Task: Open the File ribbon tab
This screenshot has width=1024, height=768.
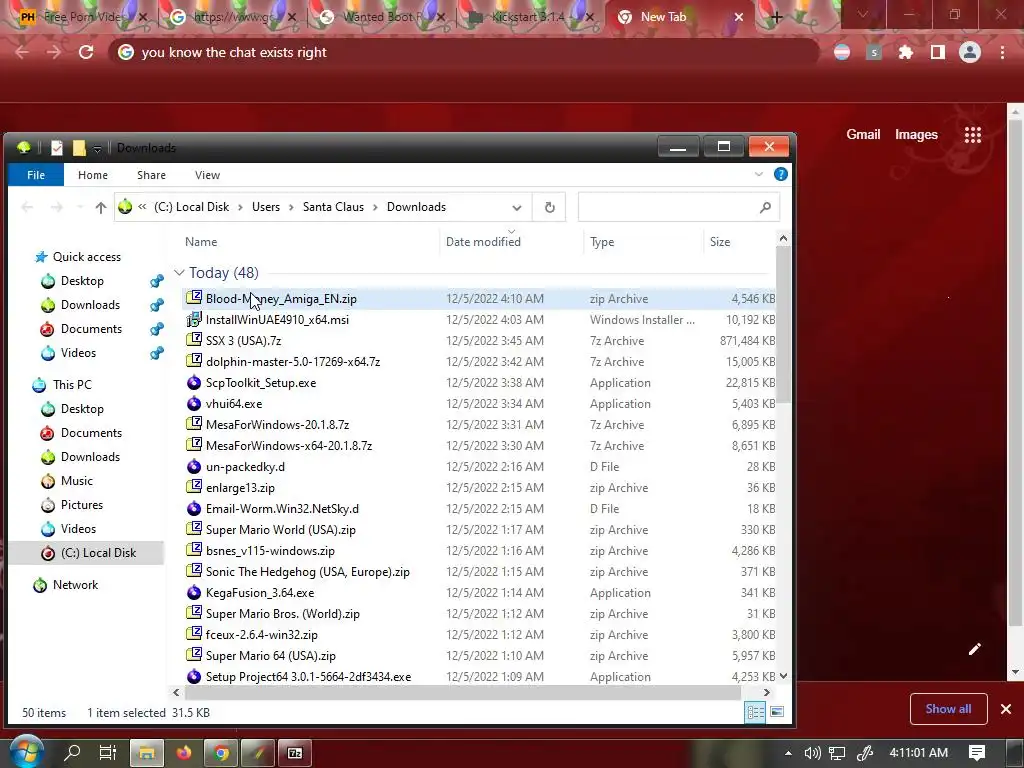Action: 36,175
